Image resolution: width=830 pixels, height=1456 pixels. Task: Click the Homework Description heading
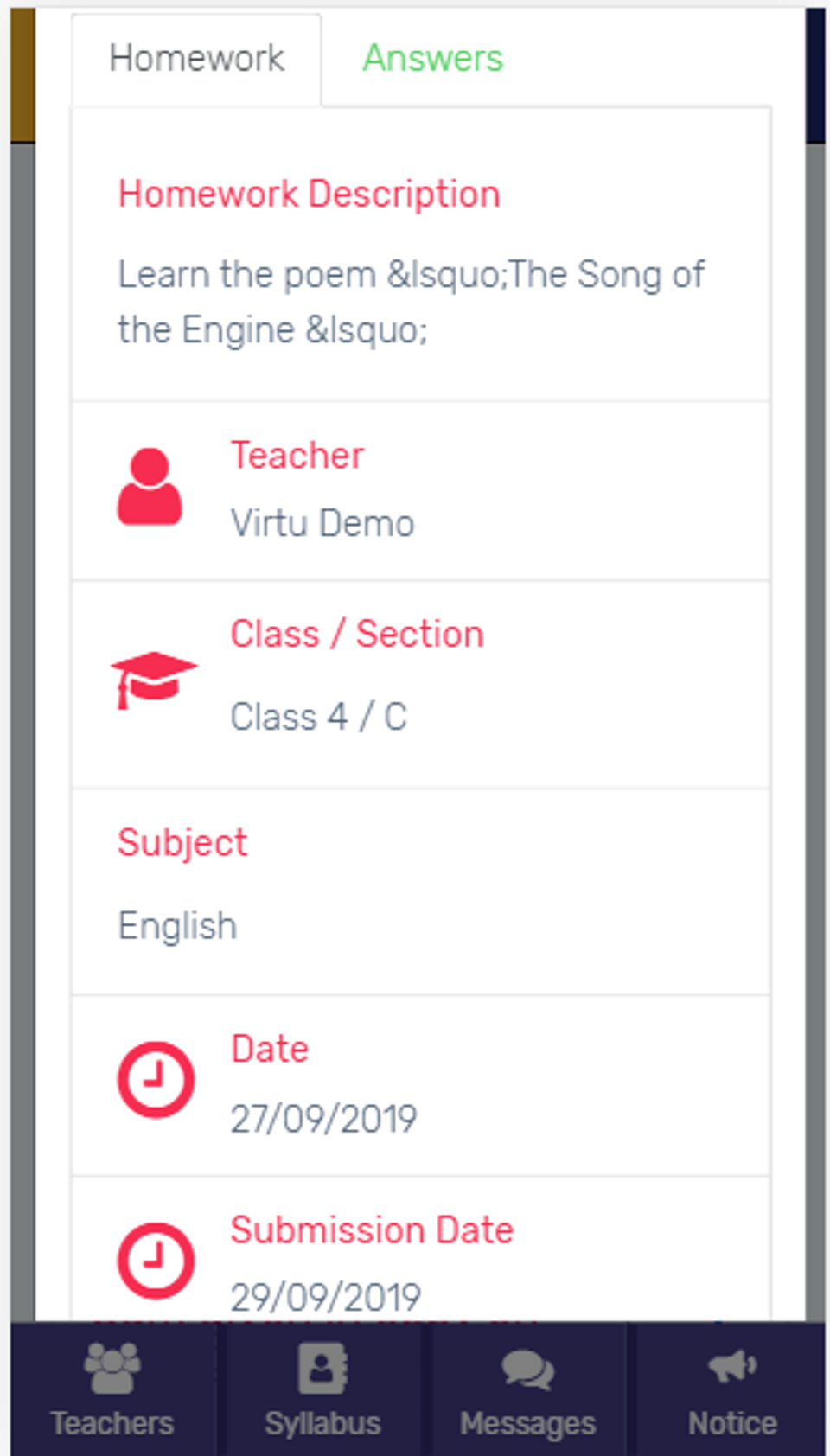tap(310, 194)
